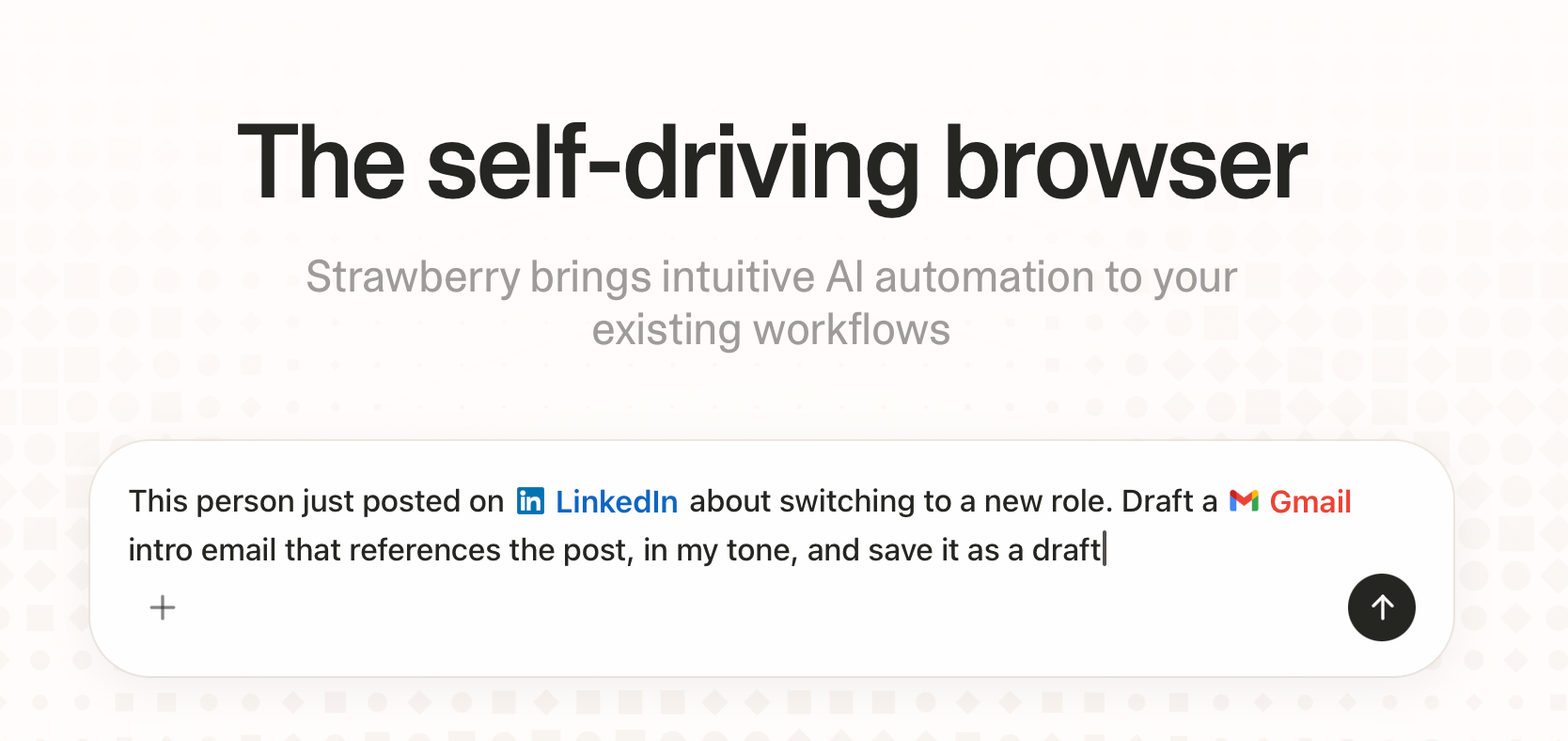Image resolution: width=1568 pixels, height=741 pixels.
Task: Place cursor after the word "draft"
Action: pyautogui.click(x=1104, y=550)
